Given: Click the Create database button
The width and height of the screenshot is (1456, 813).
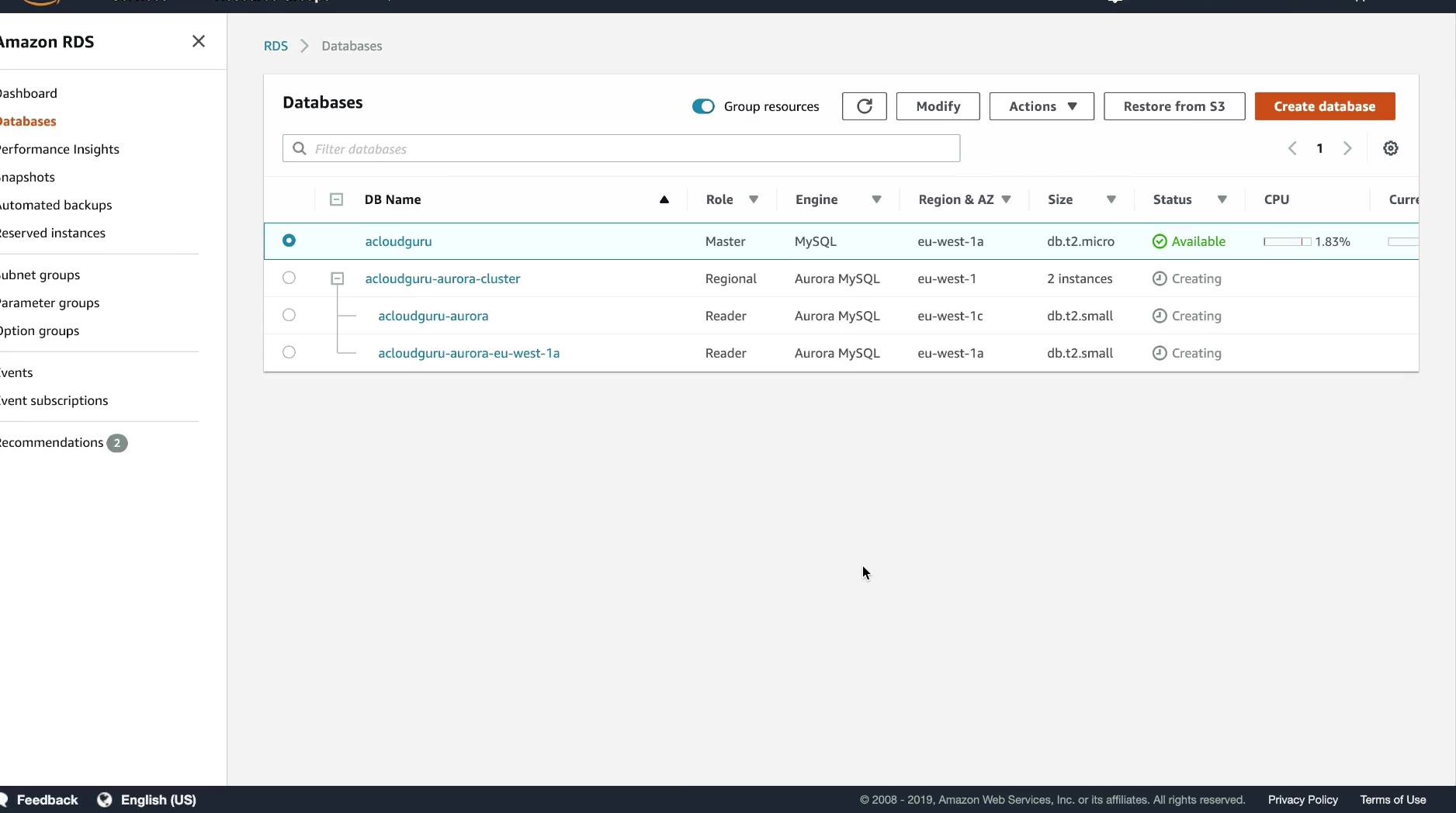Looking at the screenshot, I should 1324,106.
